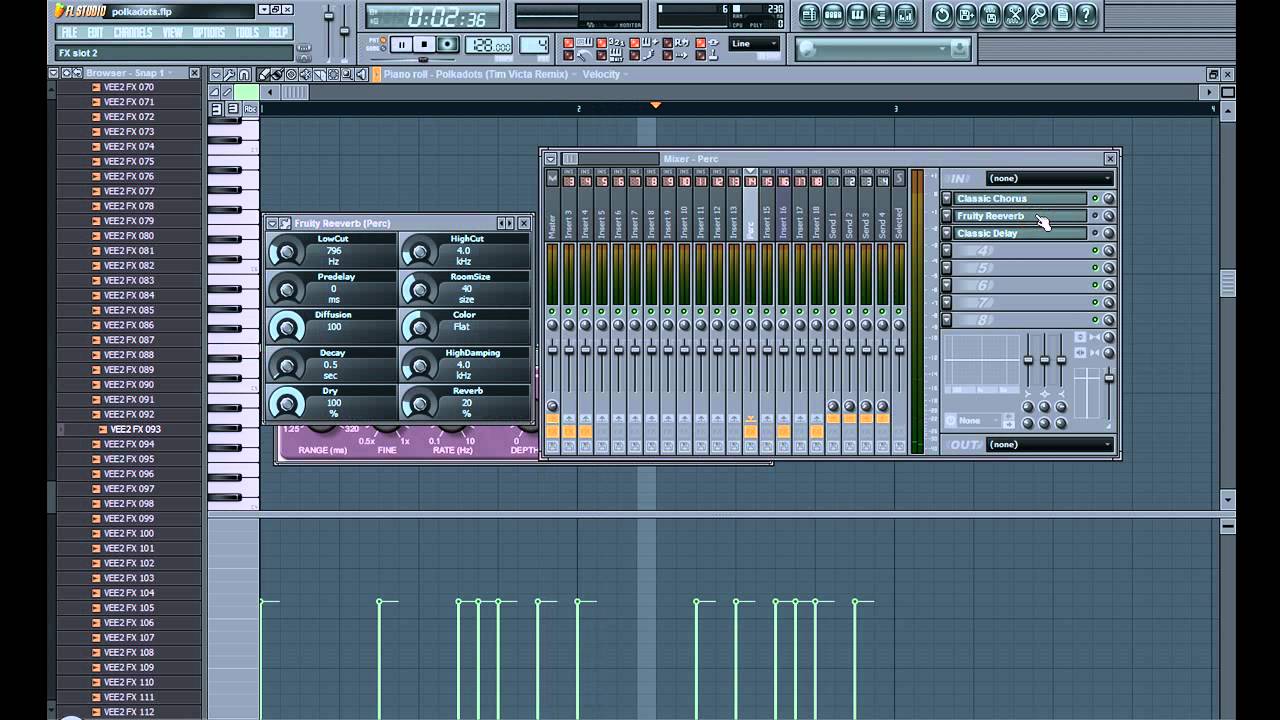Toggle Classic Chorus effect enable LED
This screenshot has width=1280, height=720.
point(1095,198)
